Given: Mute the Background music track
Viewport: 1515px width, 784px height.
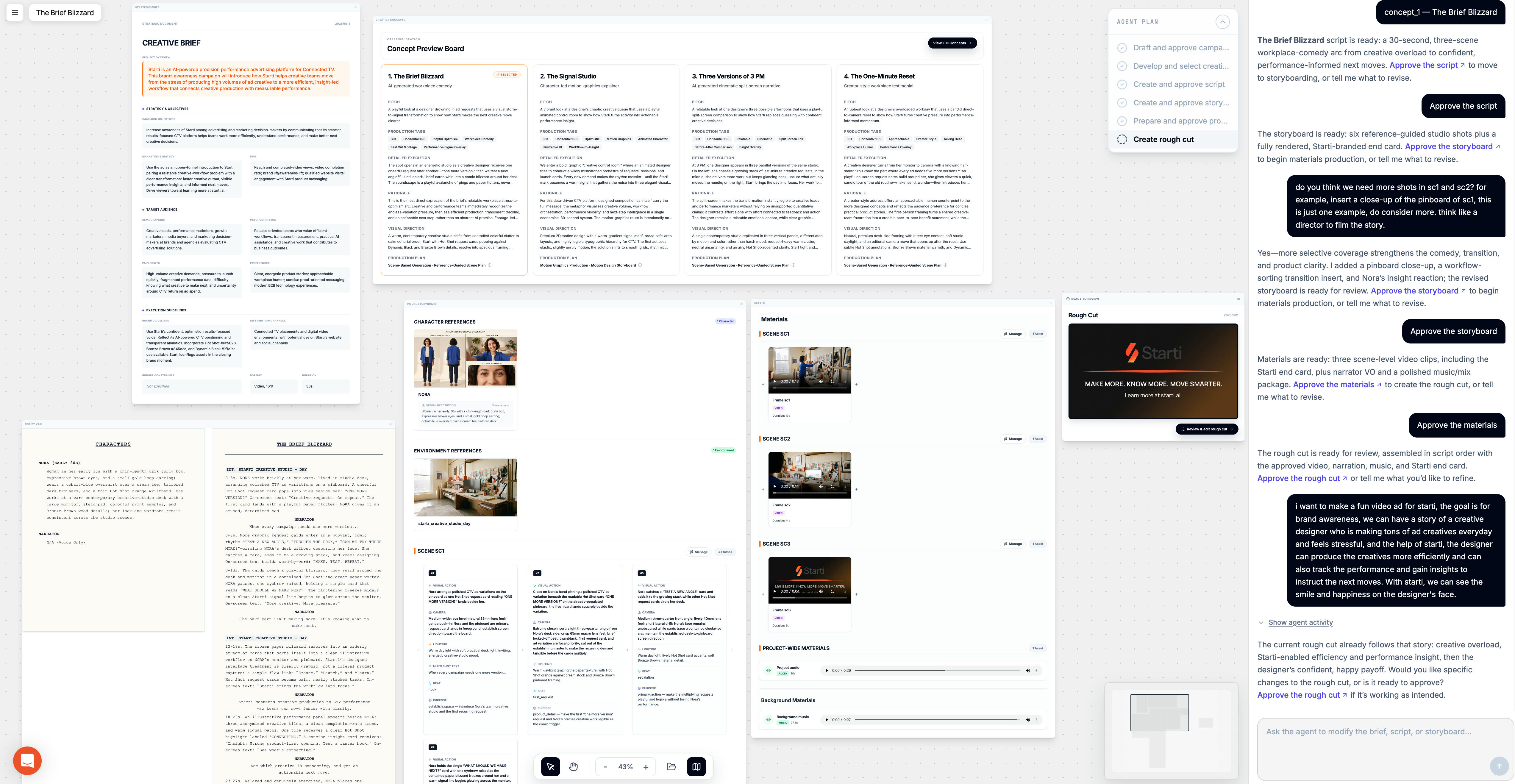Looking at the screenshot, I should (x=1028, y=720).
